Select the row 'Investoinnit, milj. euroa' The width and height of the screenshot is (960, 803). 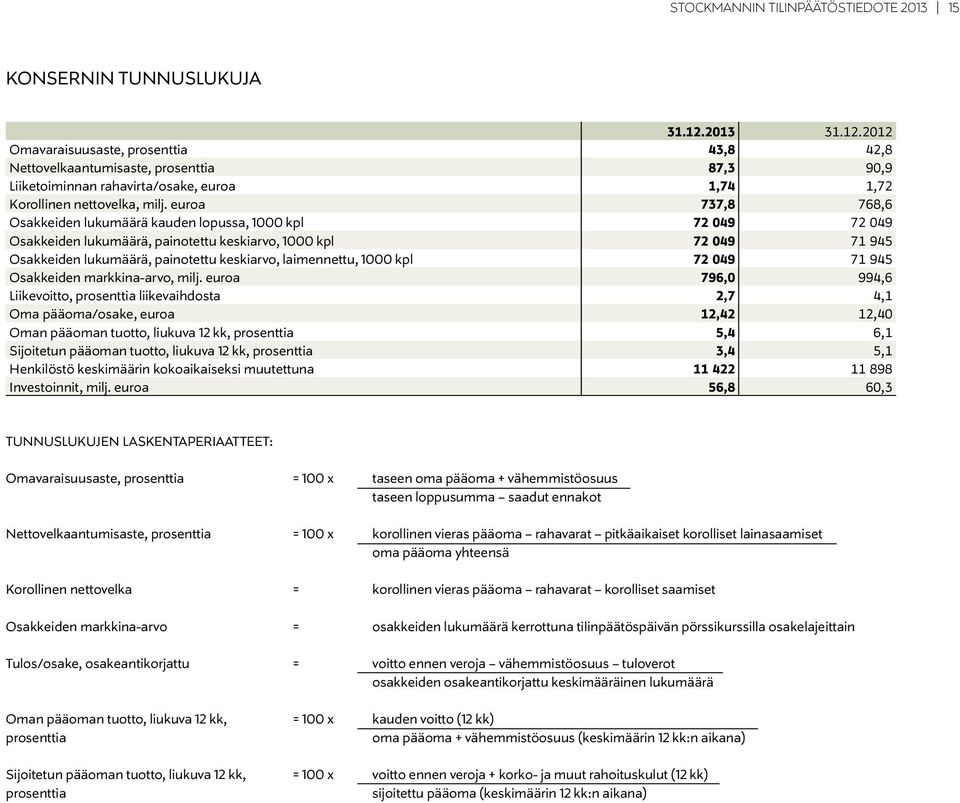pos(451,387)
